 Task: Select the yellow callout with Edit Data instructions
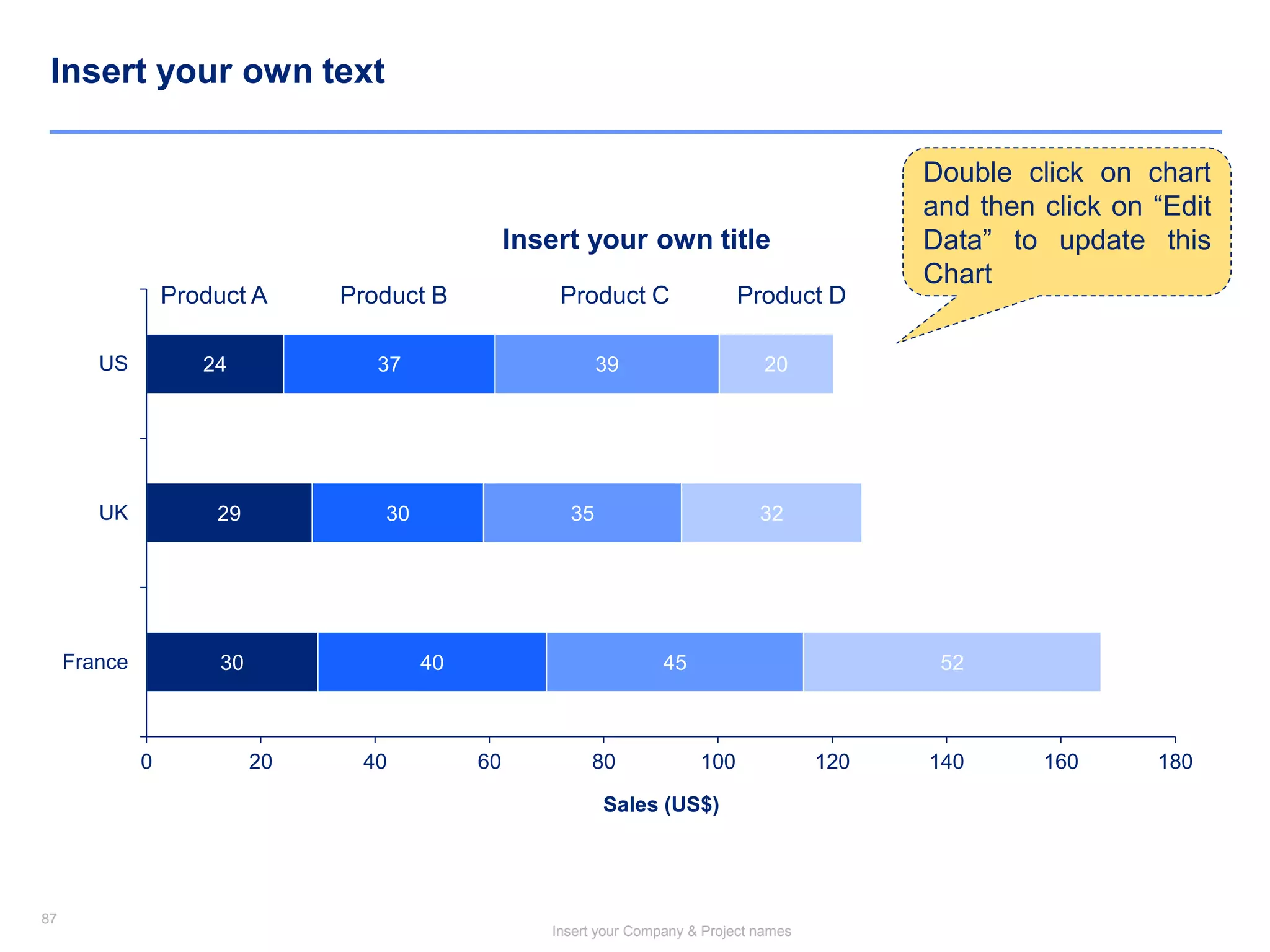click(1067, 222)
